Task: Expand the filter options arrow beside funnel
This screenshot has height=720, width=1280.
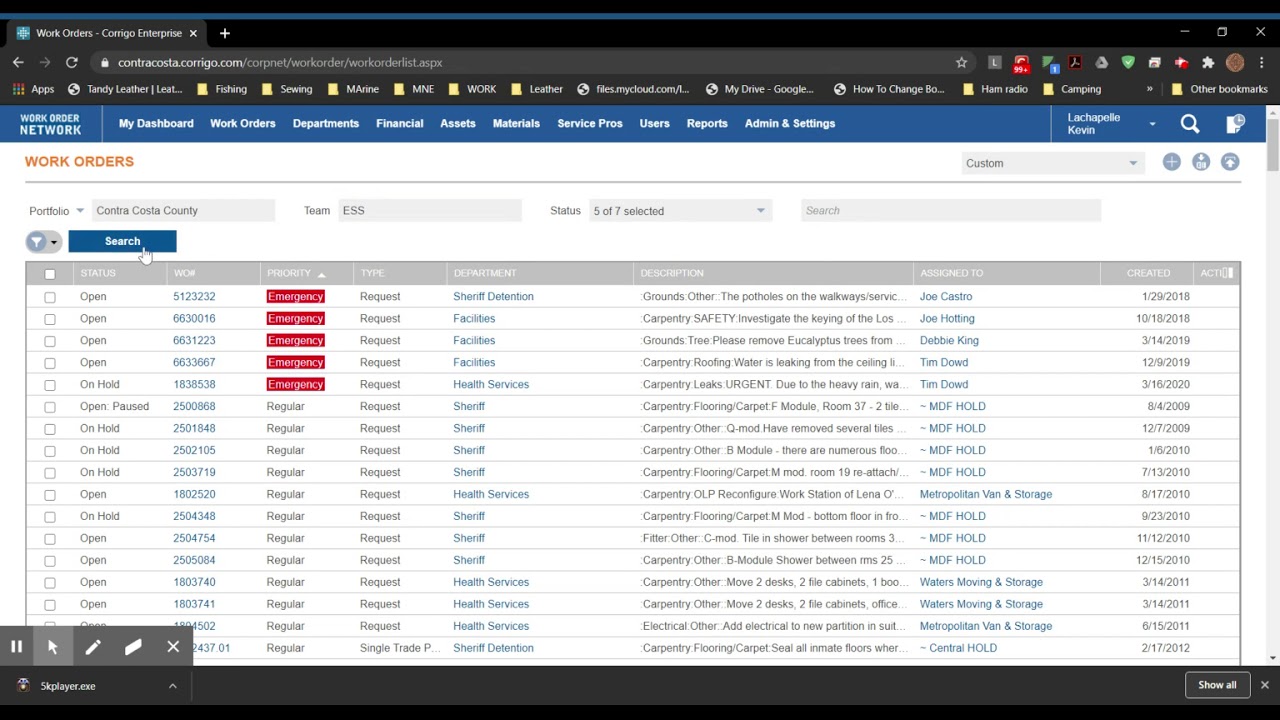Action: 54,242
